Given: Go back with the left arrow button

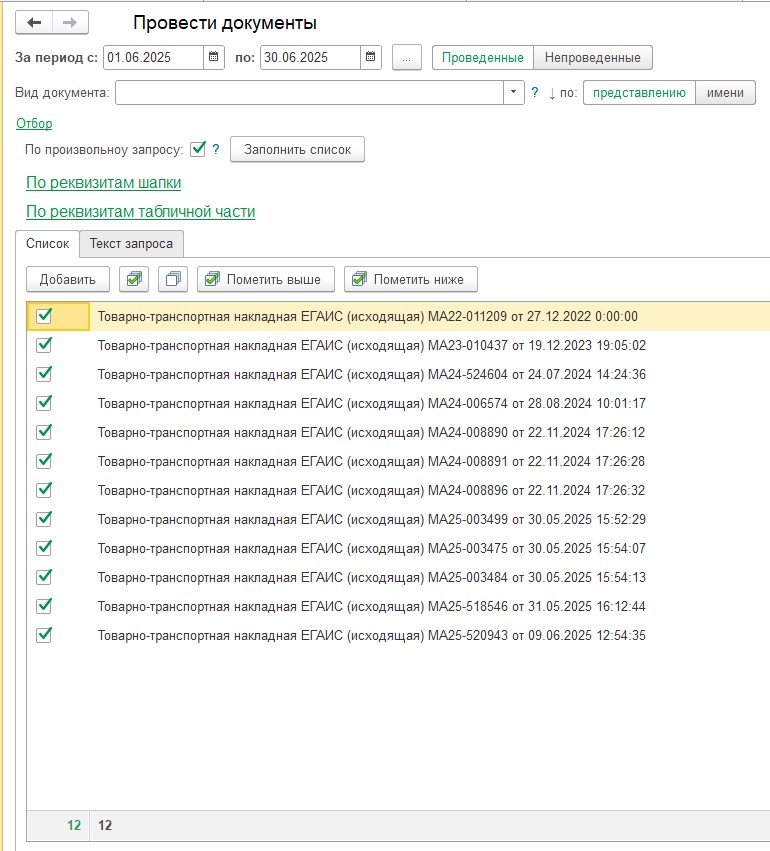Looking at the screenshot, I should pos(34,23).
